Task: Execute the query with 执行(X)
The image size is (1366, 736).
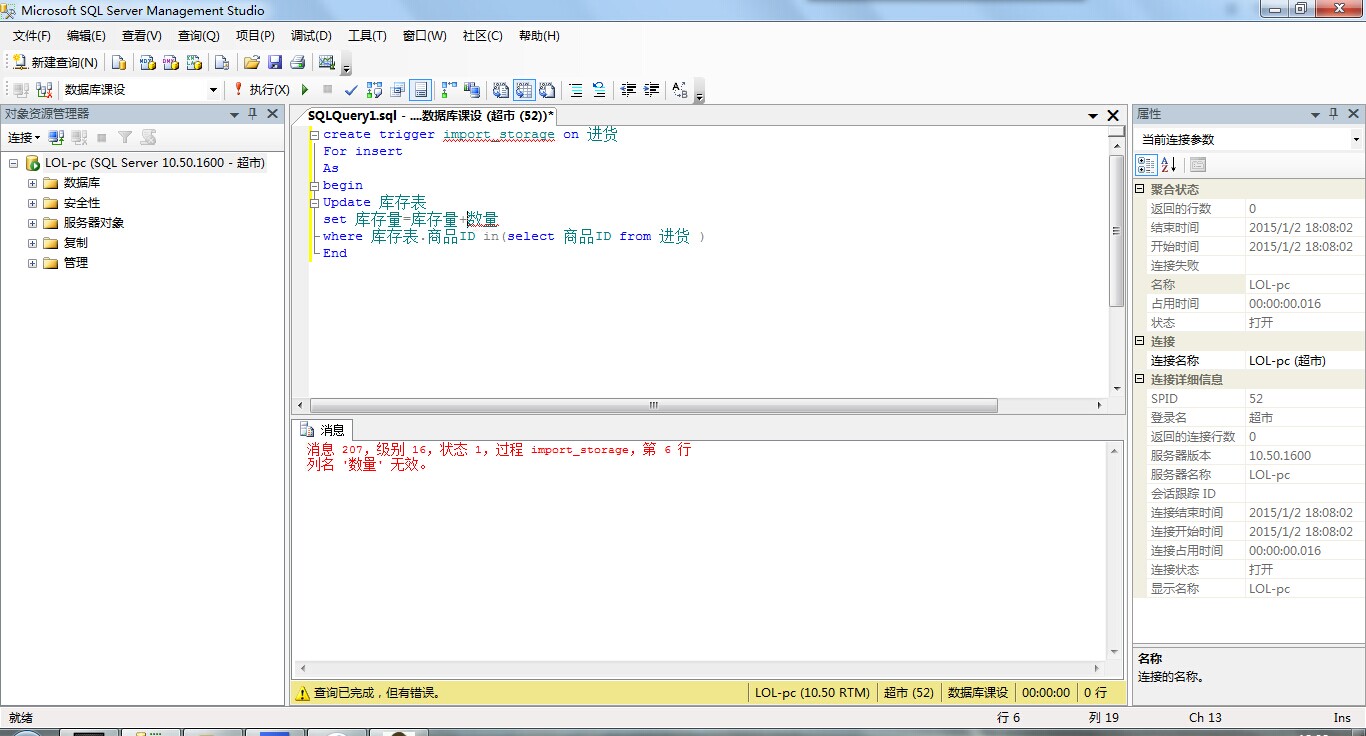Action: pos(261,90)
